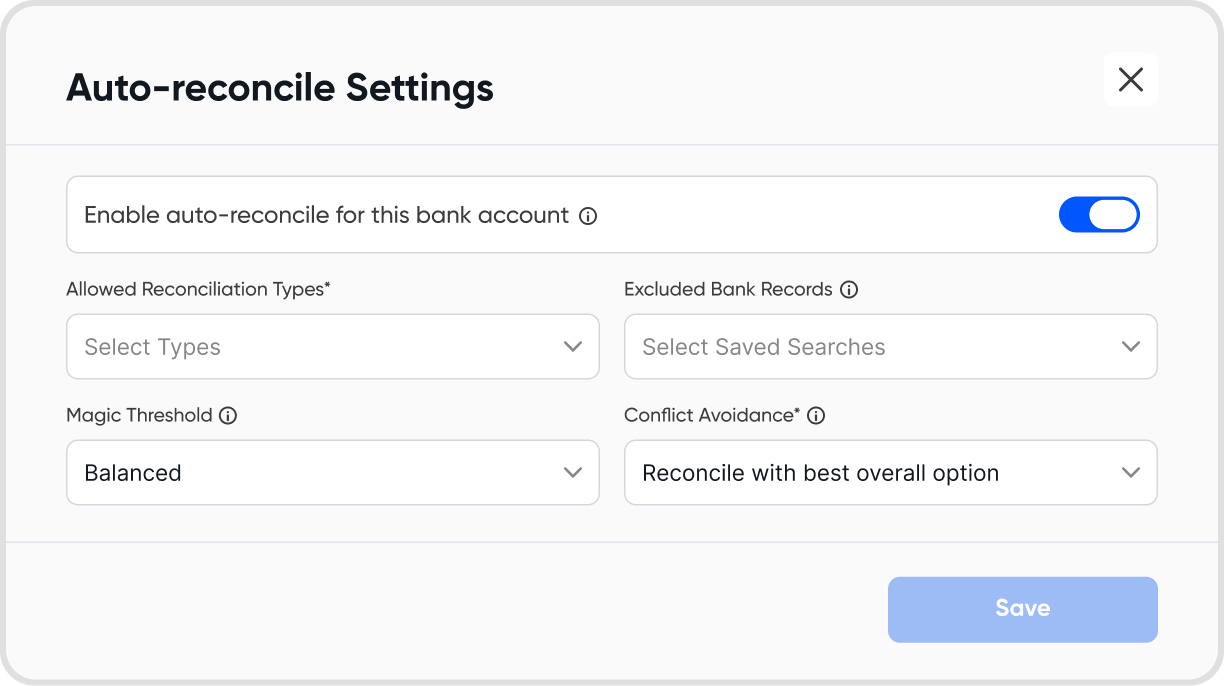This screenshot has height=686, width=1224.
Task: Click chevron arrow in Select Saved Searches field
Action: tap(1131, 347)
